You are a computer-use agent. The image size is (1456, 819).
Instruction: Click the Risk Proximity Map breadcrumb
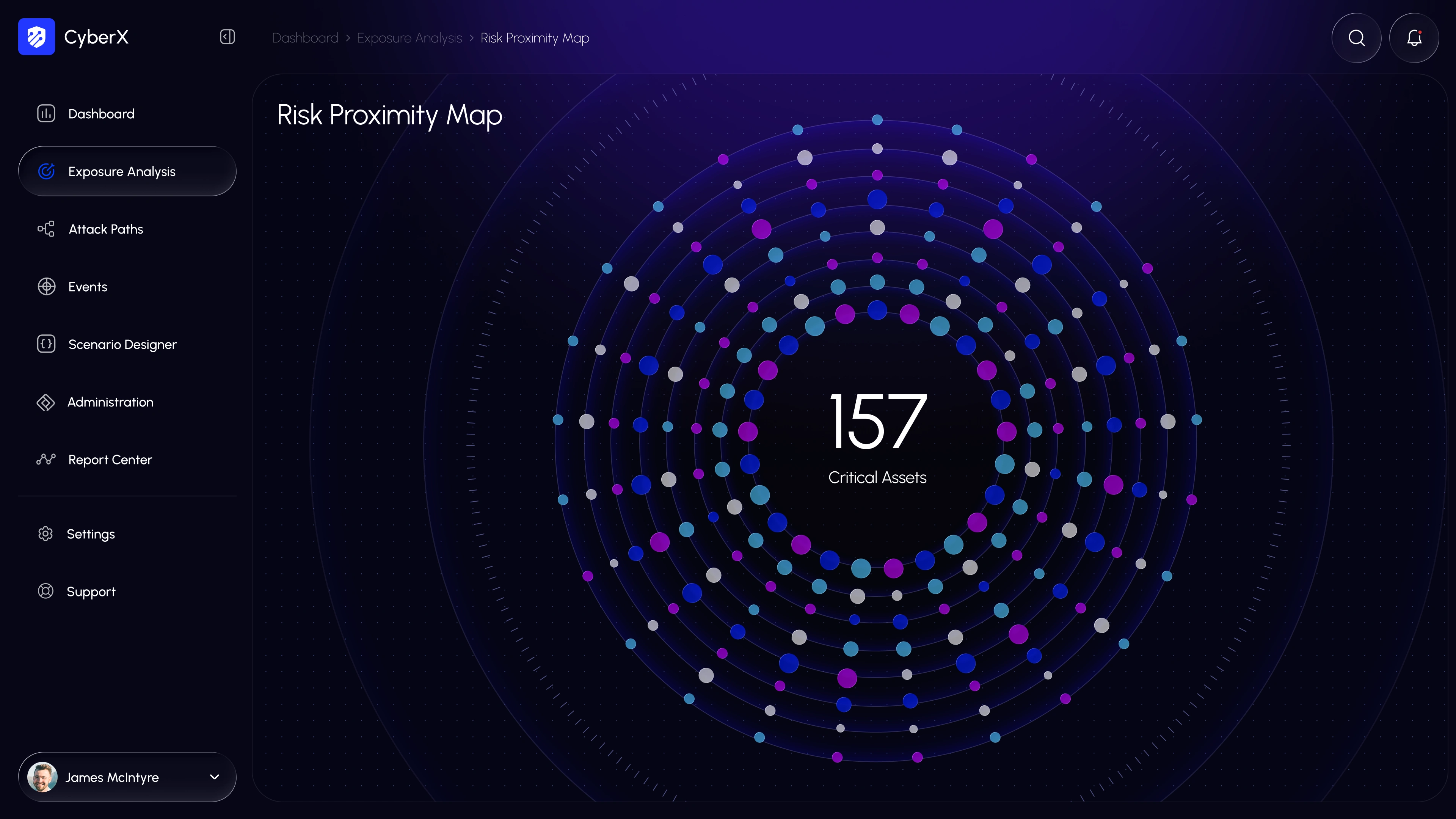click(535, 38)
